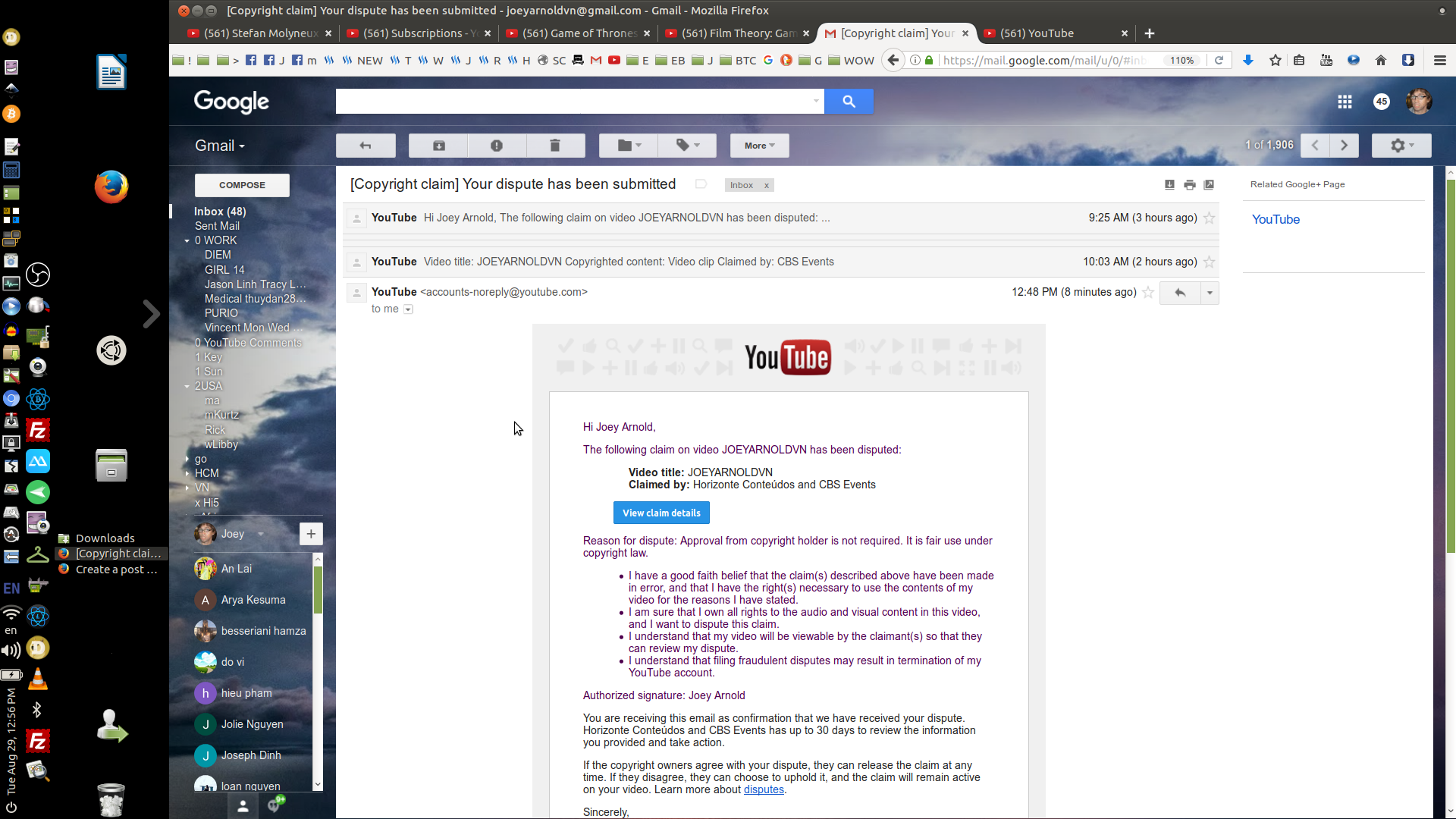The image size is (1456, 819).
Task: Open the Firefox hamburger menu
Action: point(1439,60)
